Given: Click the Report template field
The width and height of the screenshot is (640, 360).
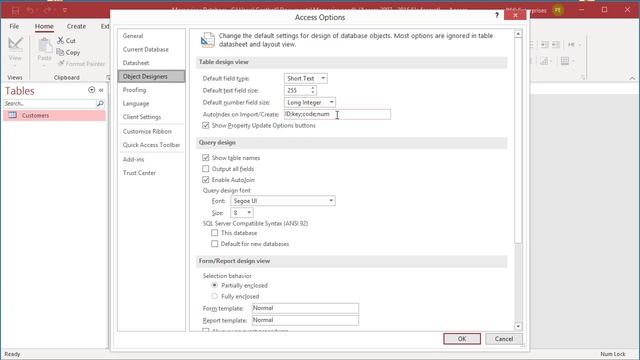Looking at the screenshot, I should (305, 320).
